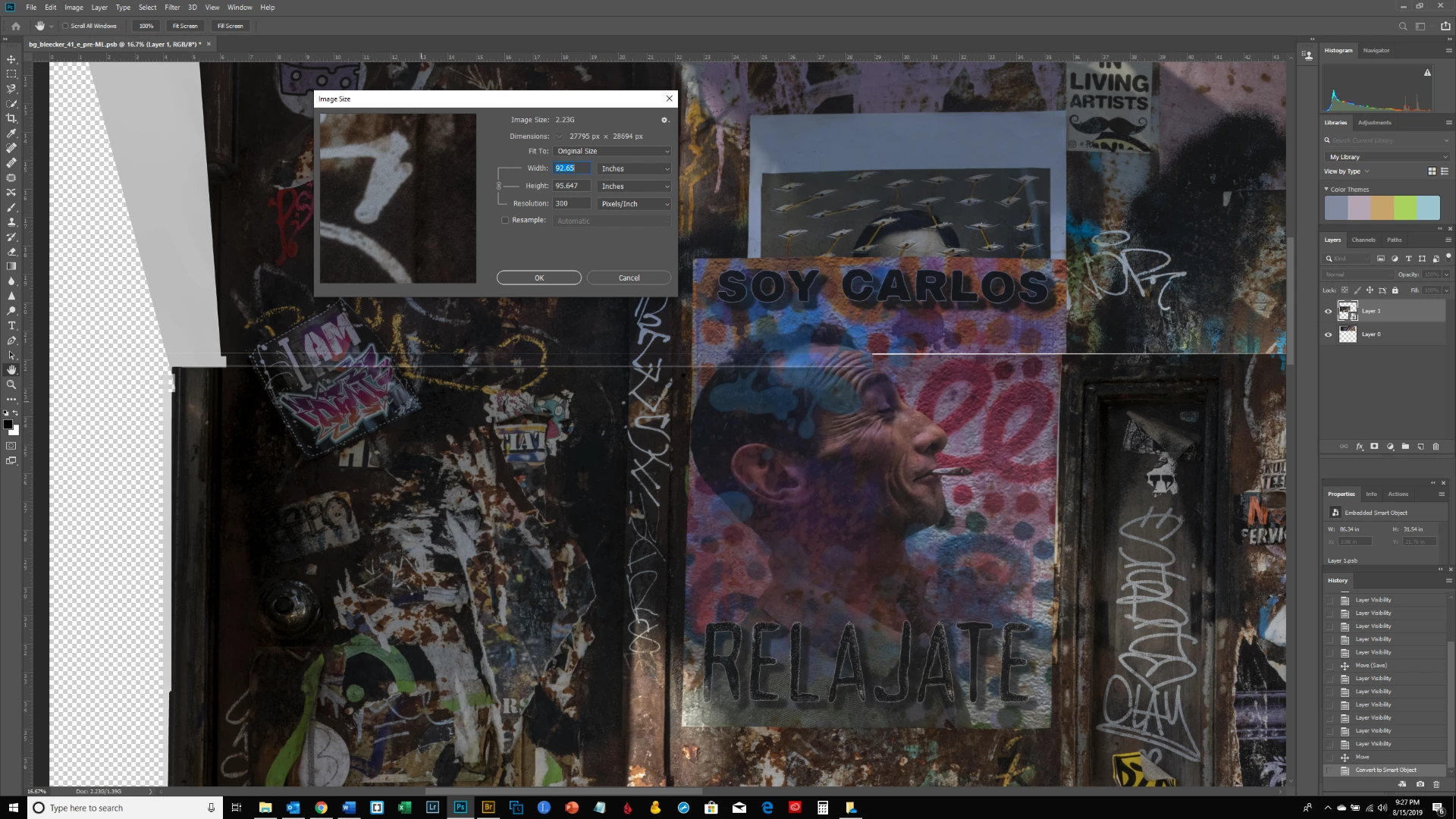Hide Layer 1 with eye icon
1456x819 pixels.
coord(1328,311)
